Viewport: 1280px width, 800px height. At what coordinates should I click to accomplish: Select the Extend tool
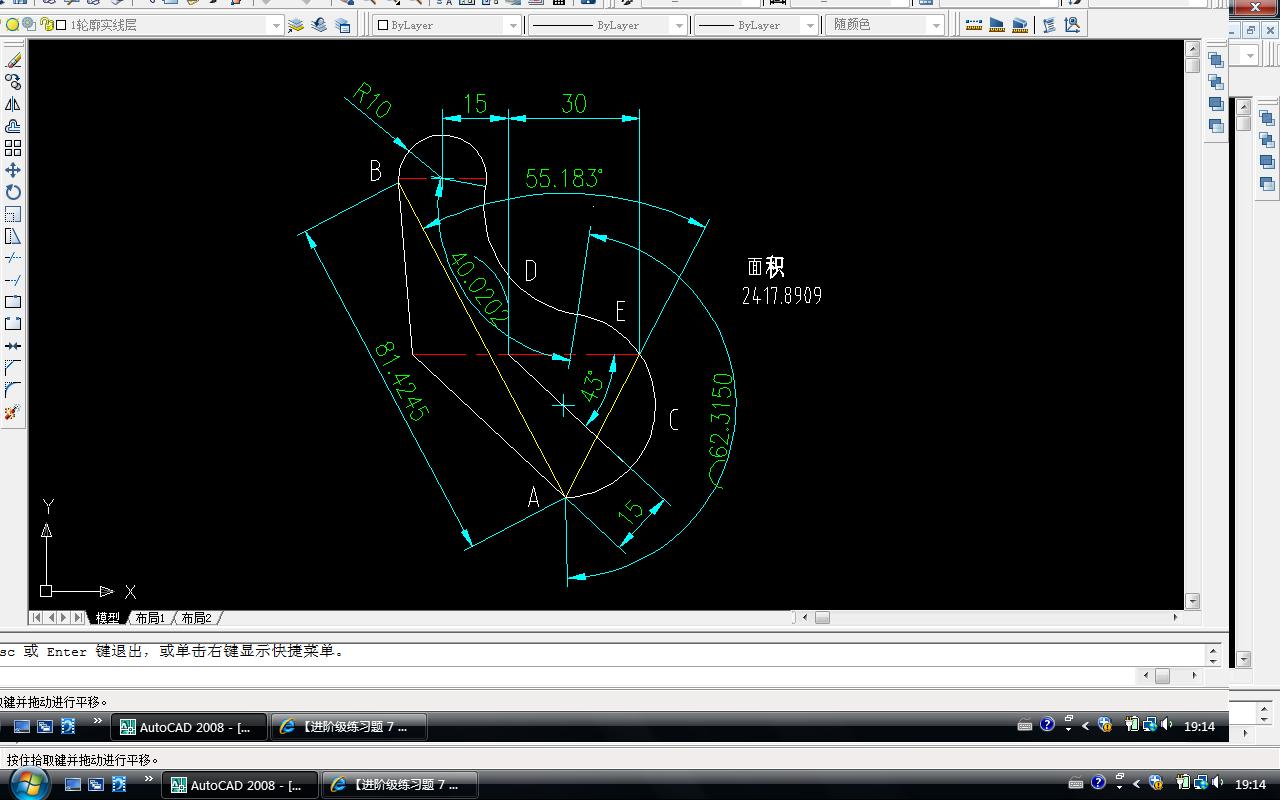13,280
